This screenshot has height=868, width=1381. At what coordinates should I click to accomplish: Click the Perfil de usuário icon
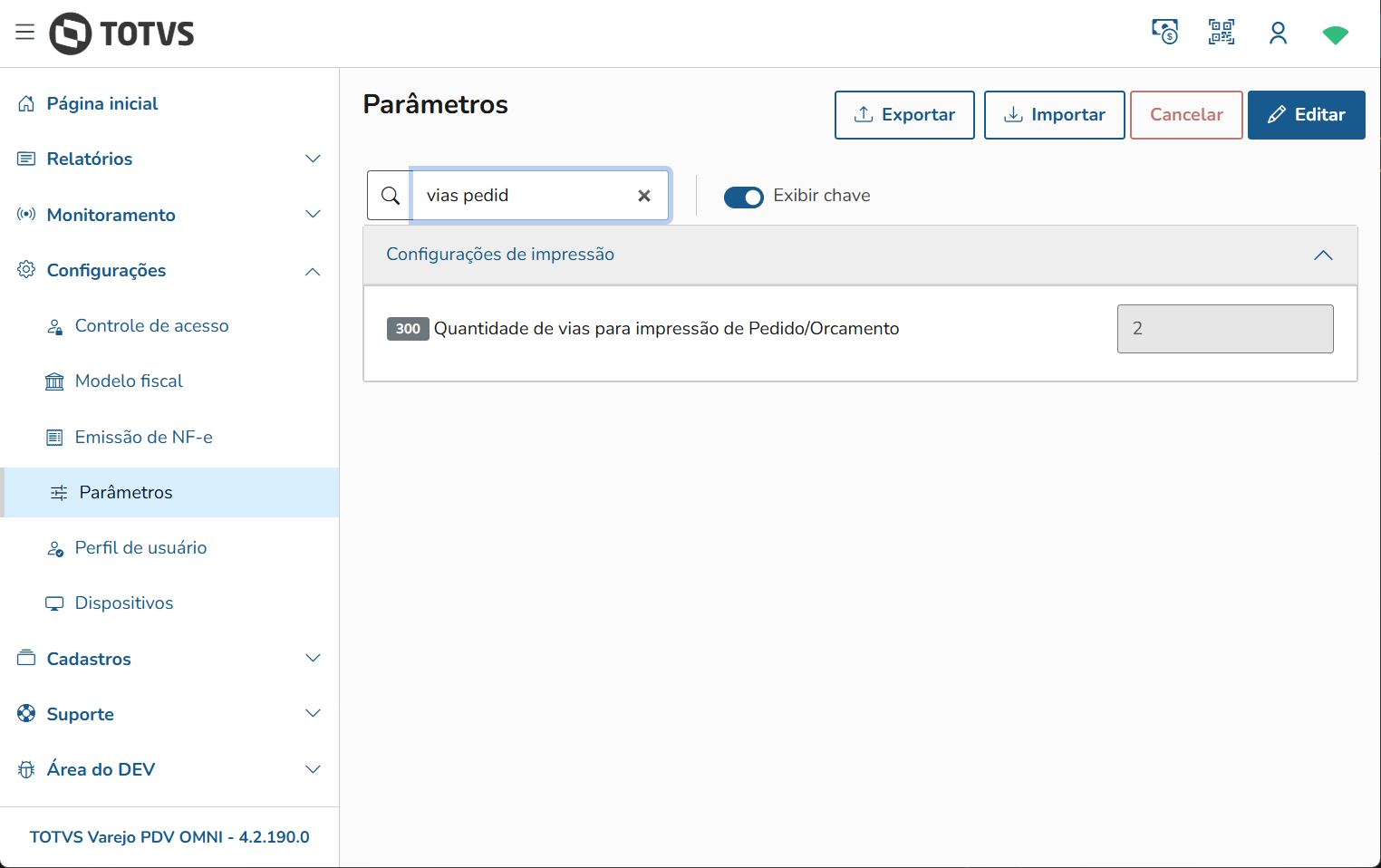(x=54, y=548)
